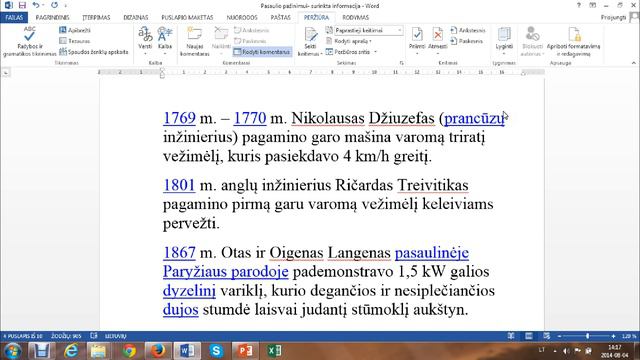Open the Kalba language menu

click(165, 41)
